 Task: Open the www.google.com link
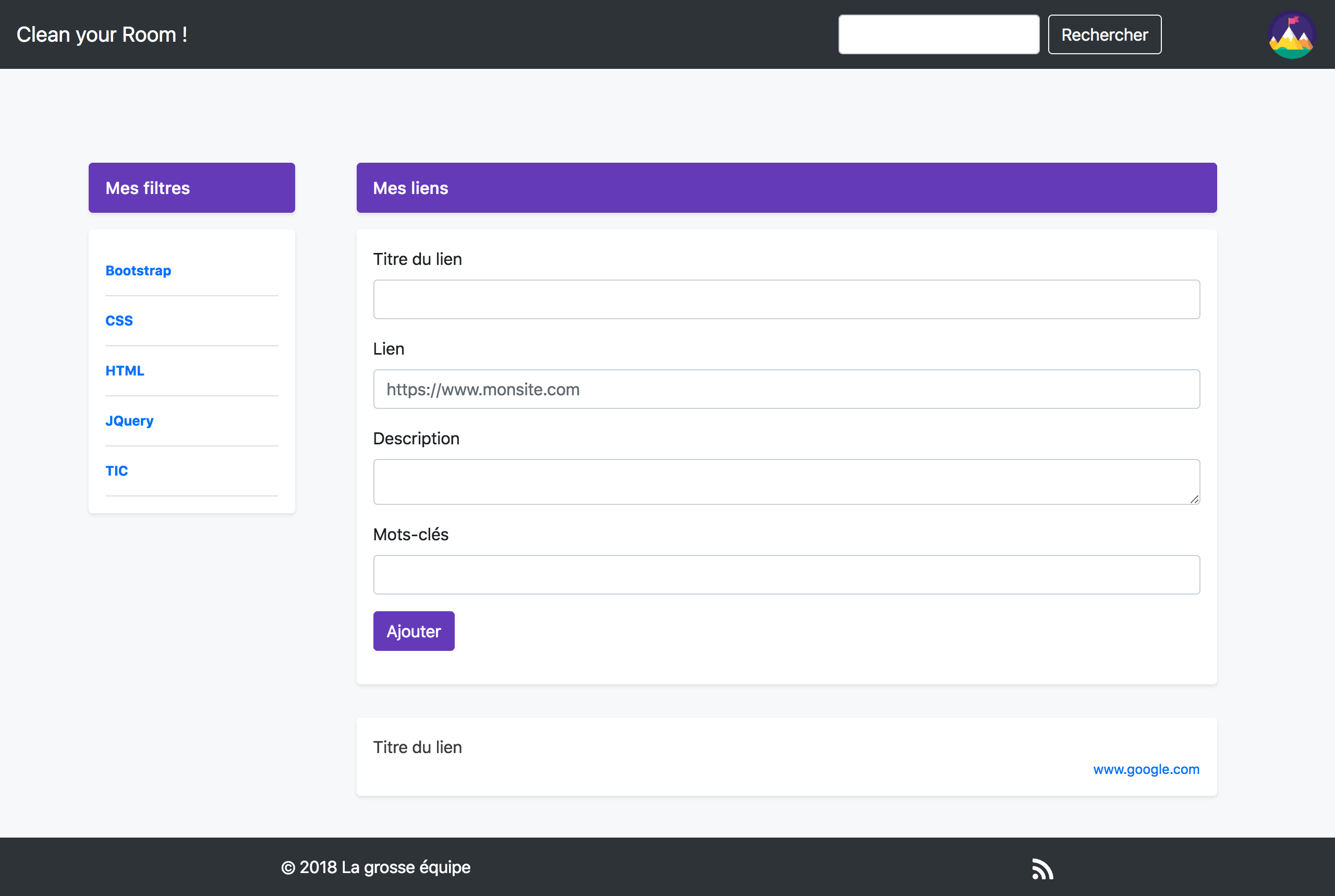(x=1146, y=769)
